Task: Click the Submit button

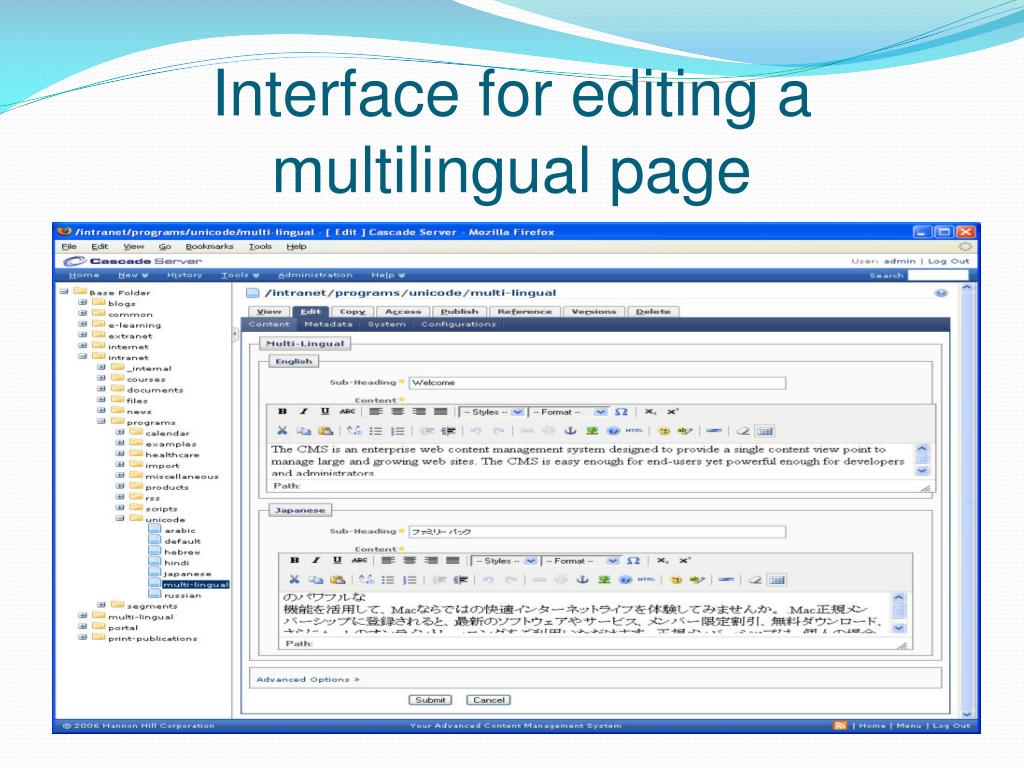Action: pos(430,700)
